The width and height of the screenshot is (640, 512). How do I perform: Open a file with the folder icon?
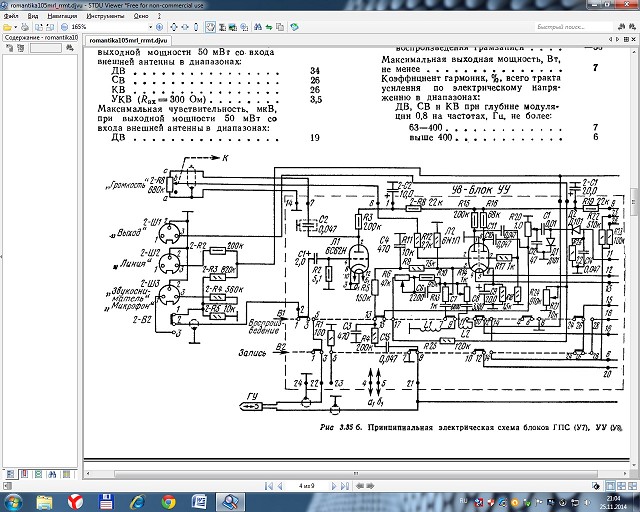(x=7, y=27)
